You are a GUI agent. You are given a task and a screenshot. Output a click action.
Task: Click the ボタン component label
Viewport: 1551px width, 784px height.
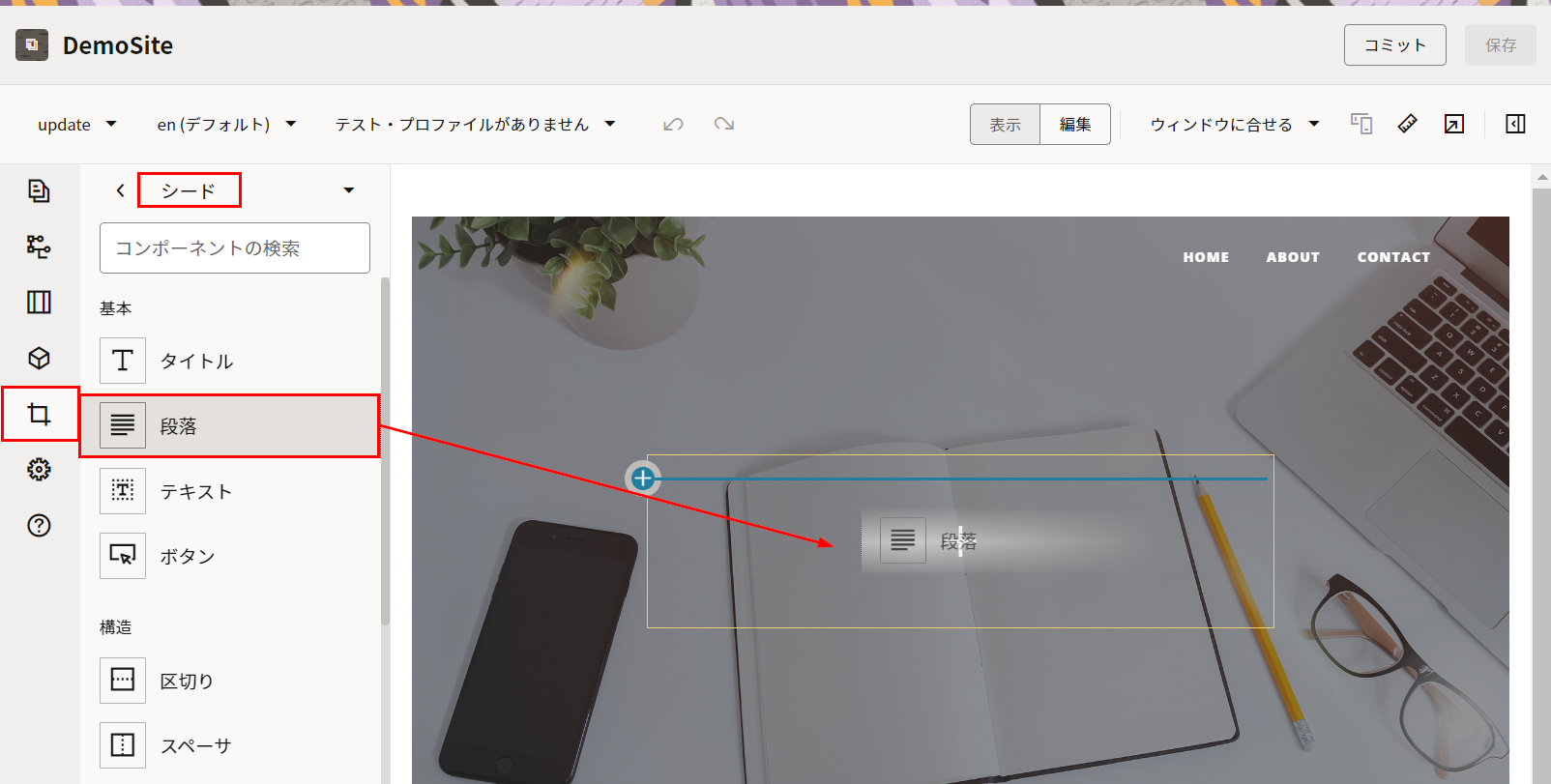(x=188, y=556)
